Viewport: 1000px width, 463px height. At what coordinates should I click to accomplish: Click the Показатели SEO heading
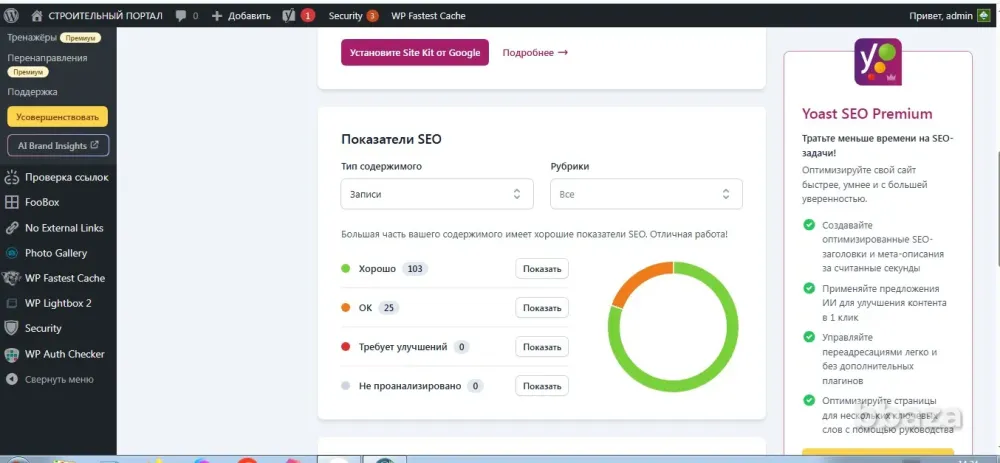pos(391,139)
